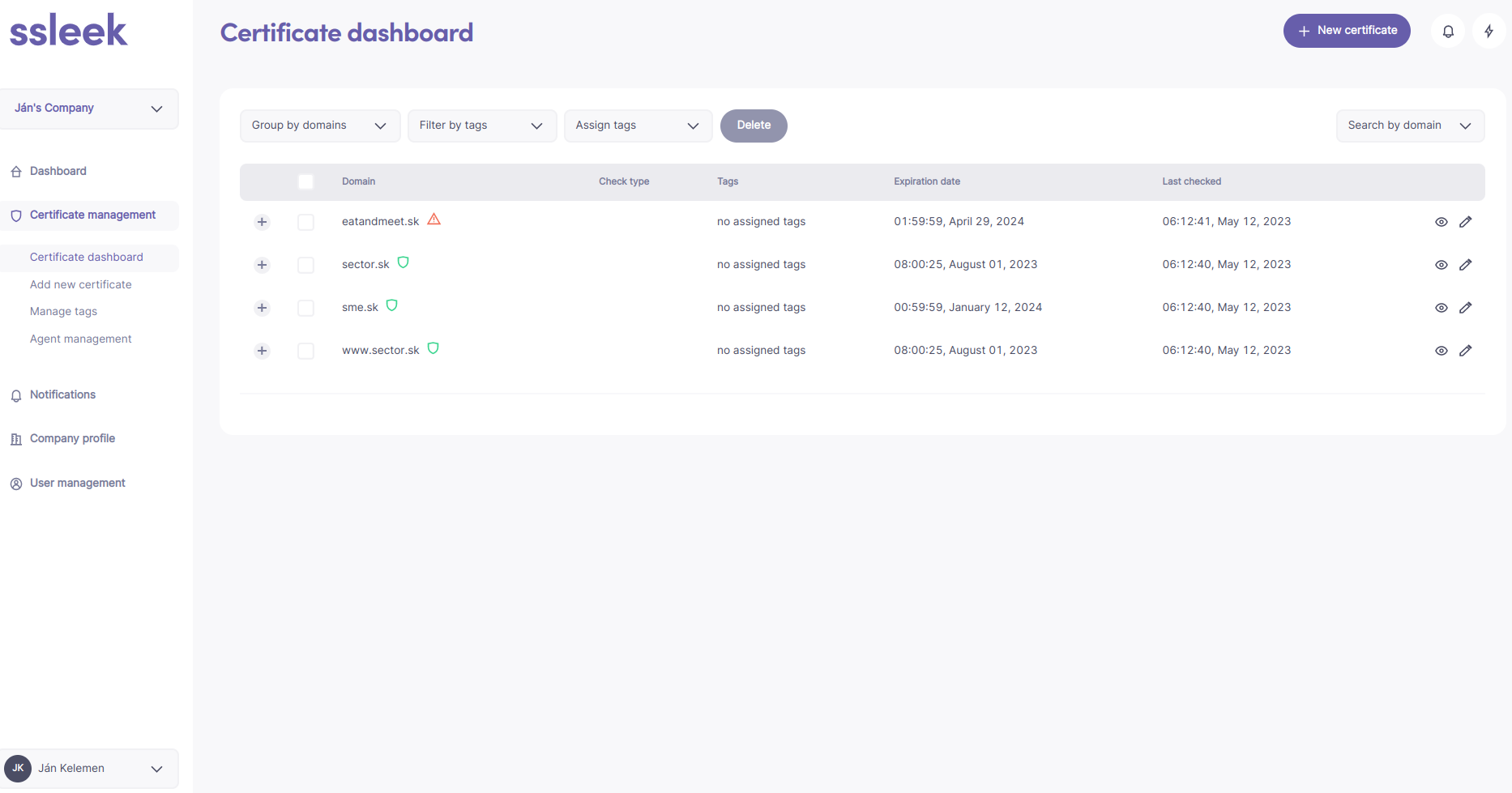Edit sector.sk certificate with pencil icon

pyautogui.click(x=1465, y=265)
